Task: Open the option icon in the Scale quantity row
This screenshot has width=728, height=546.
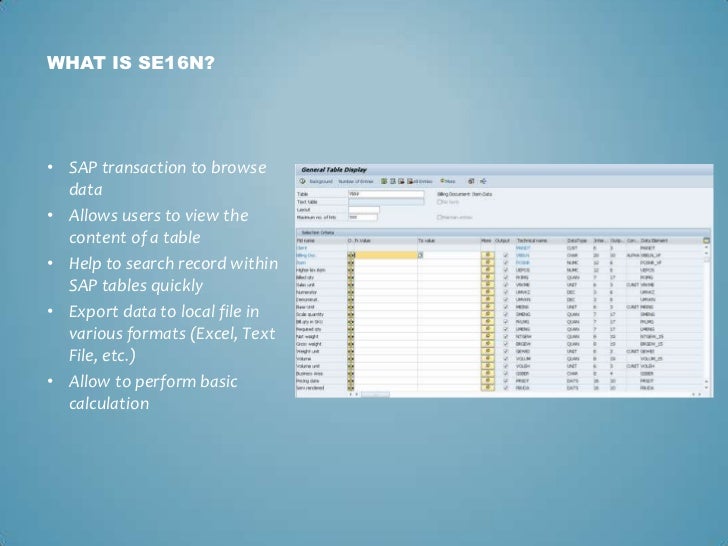Action: [x=351, y=315]
